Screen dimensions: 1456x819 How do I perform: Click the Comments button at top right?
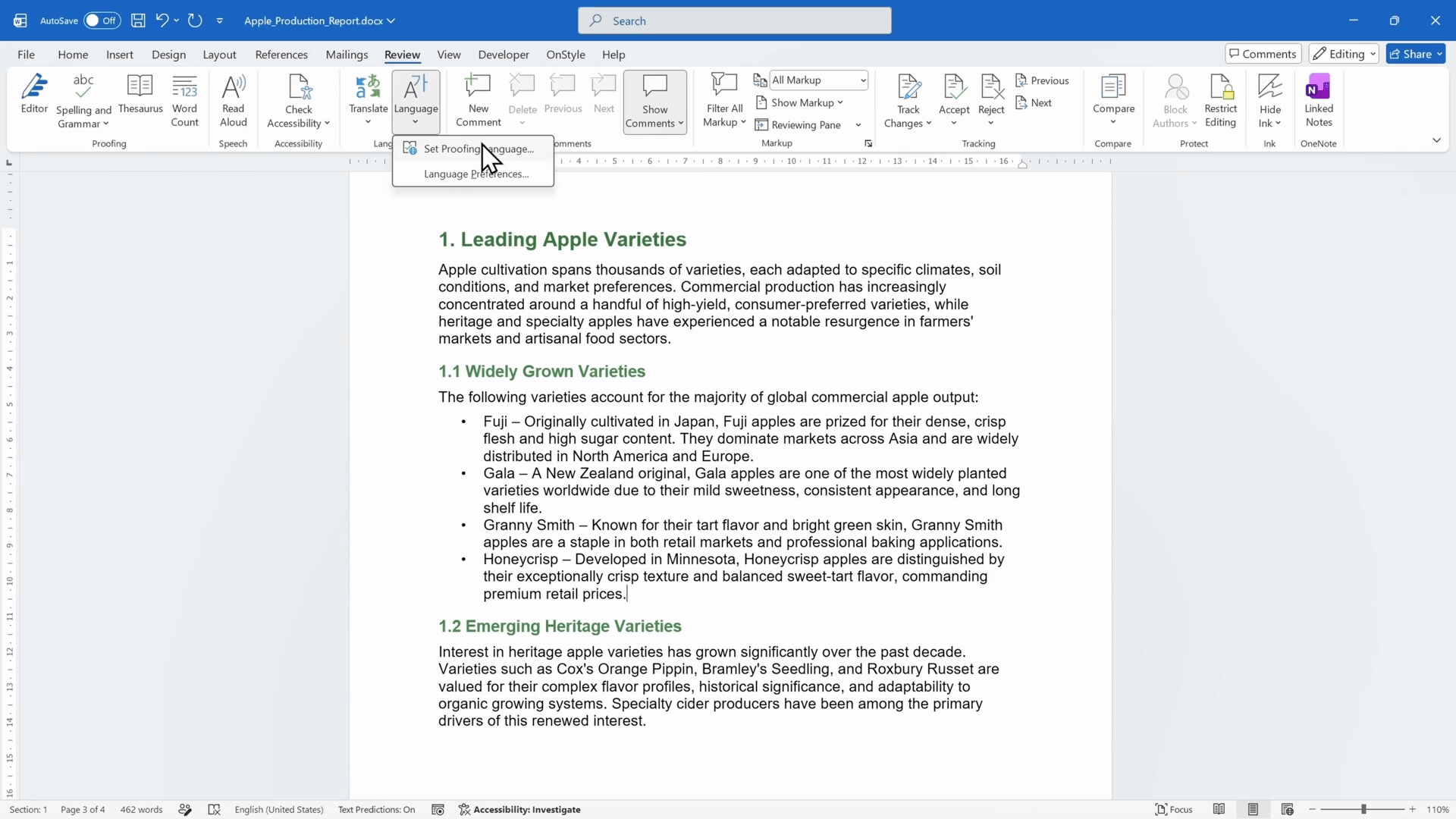pos(1263,54)
